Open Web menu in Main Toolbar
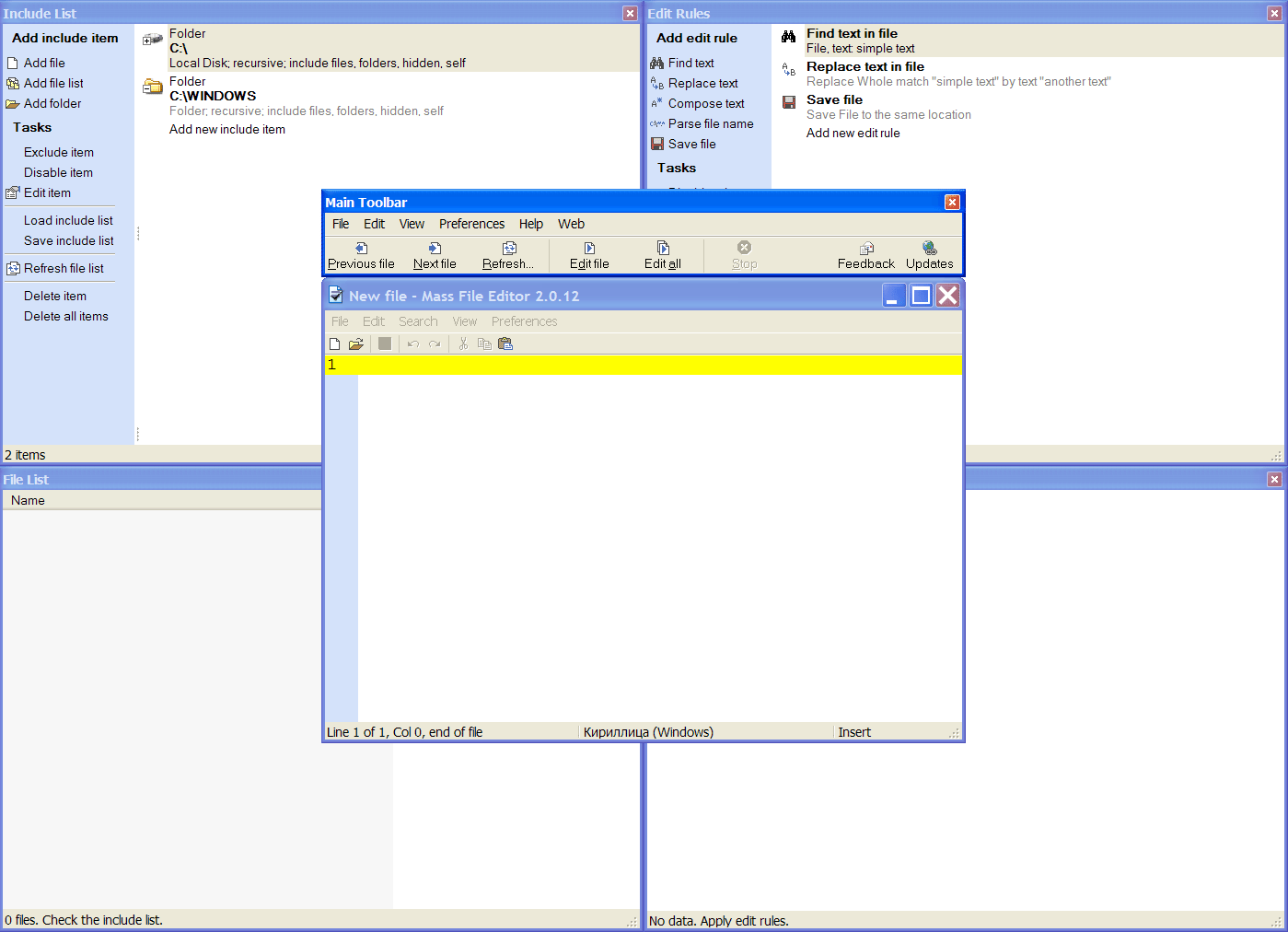This screenshot has height=932, width=1288. point(571,224)
